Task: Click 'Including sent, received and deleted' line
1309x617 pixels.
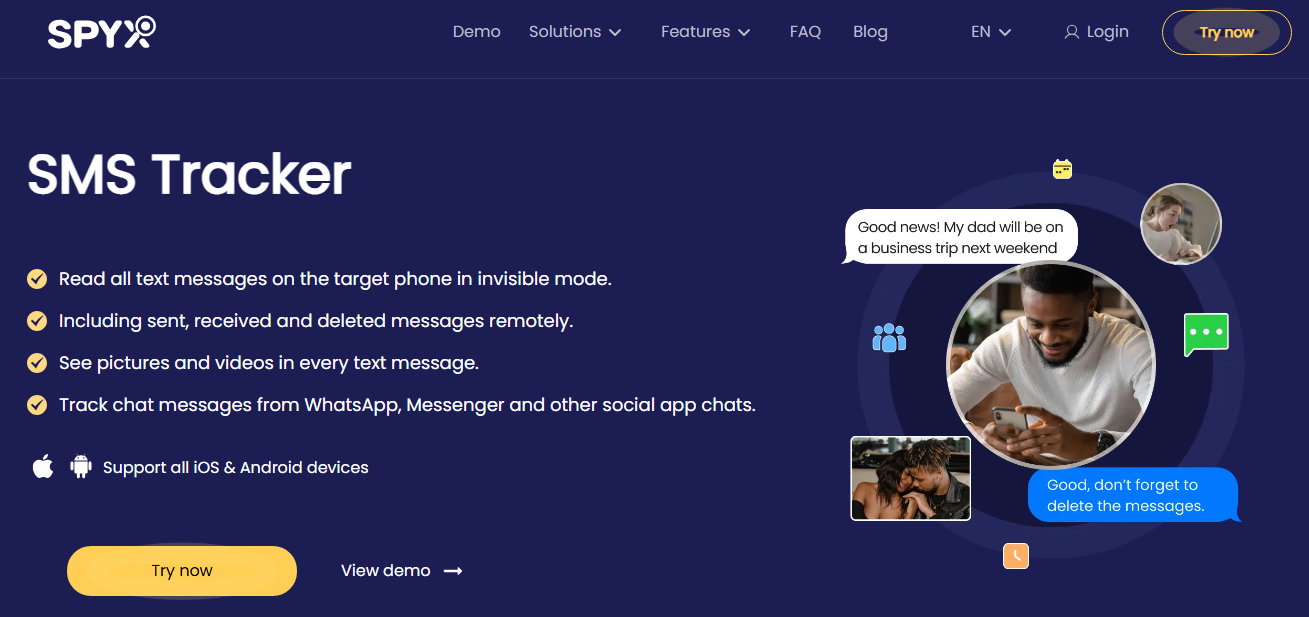Action: coord(316,321)
